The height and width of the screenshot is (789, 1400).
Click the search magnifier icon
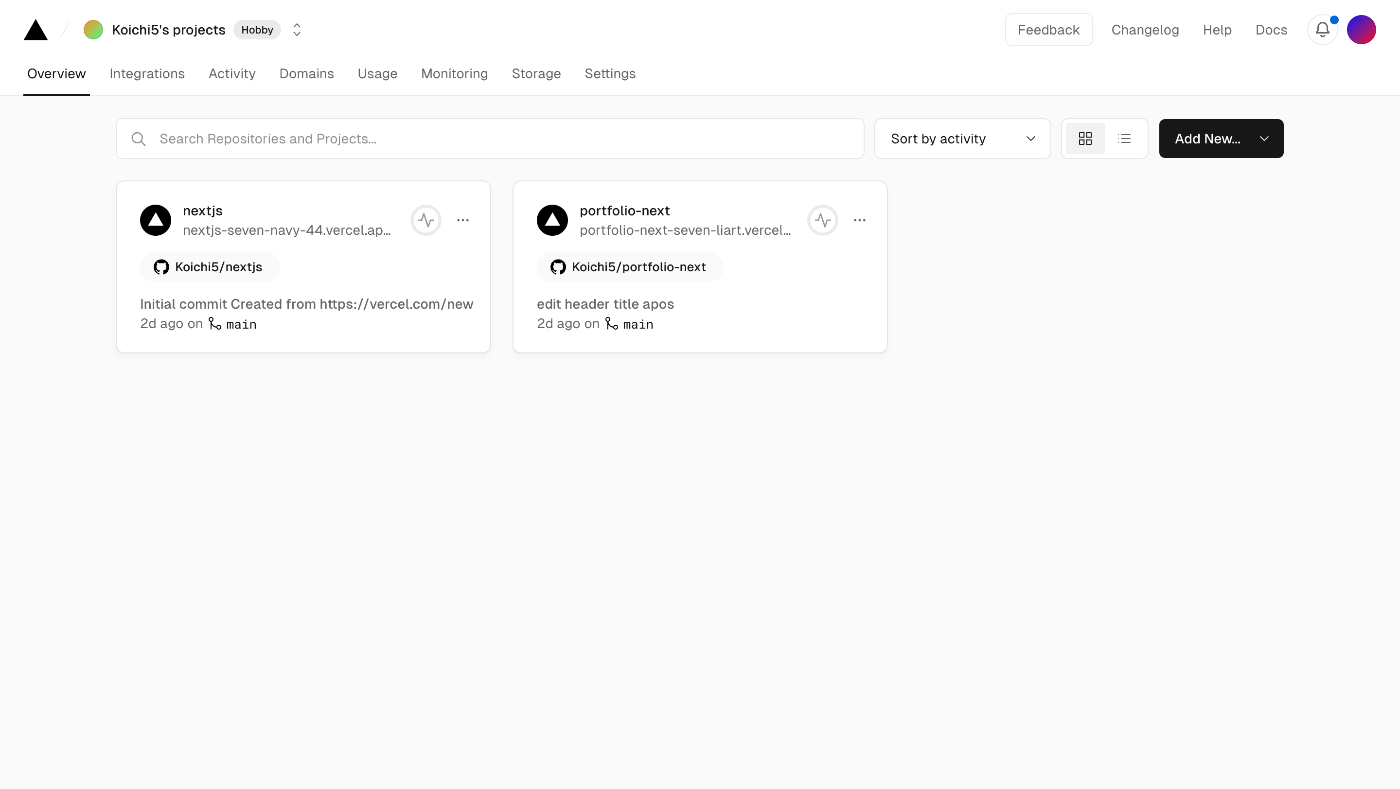(139, 139)
